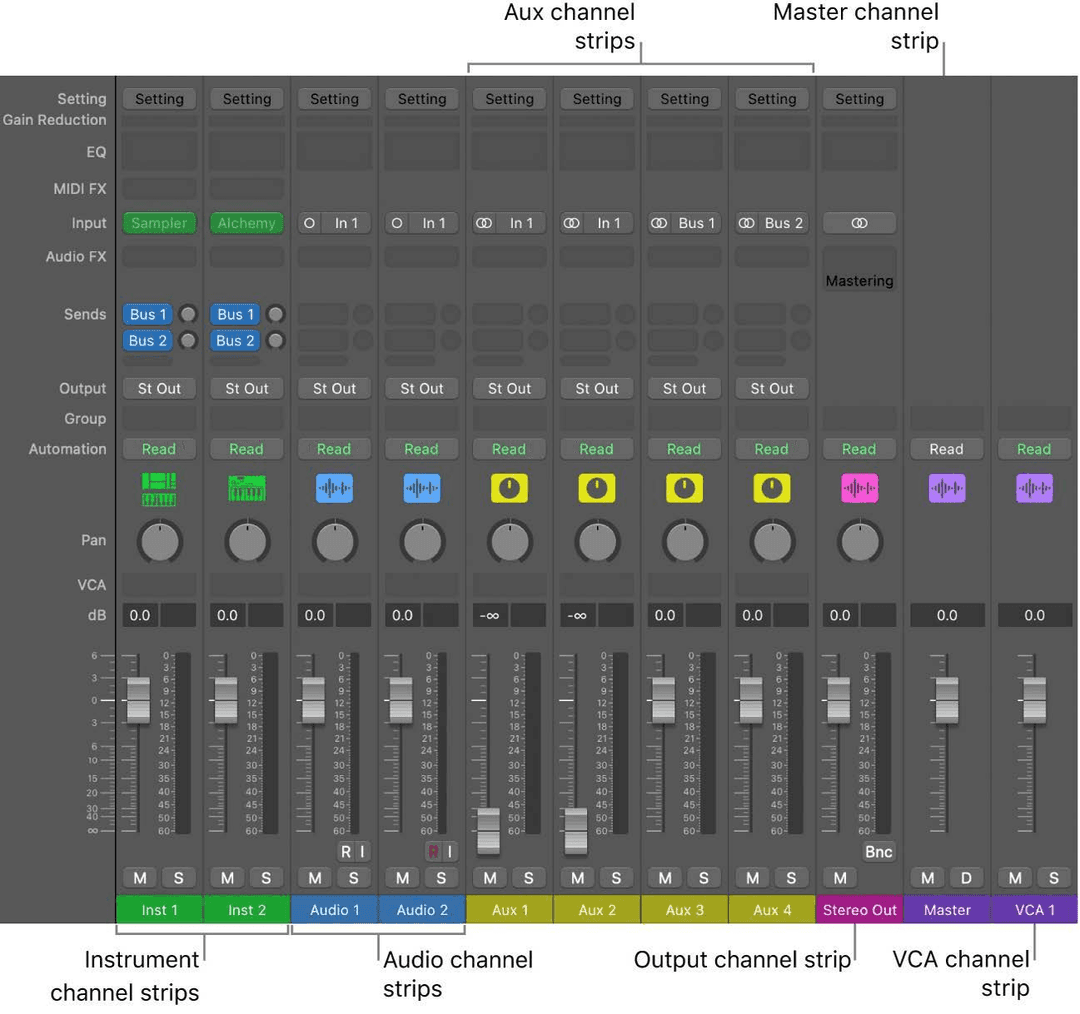
Task: Toggle mono format button on Audio 1 input
Action: coord(309,223)
